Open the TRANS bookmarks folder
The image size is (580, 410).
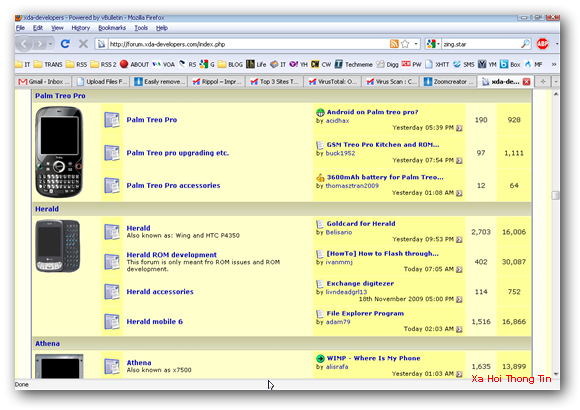(48, 64)
